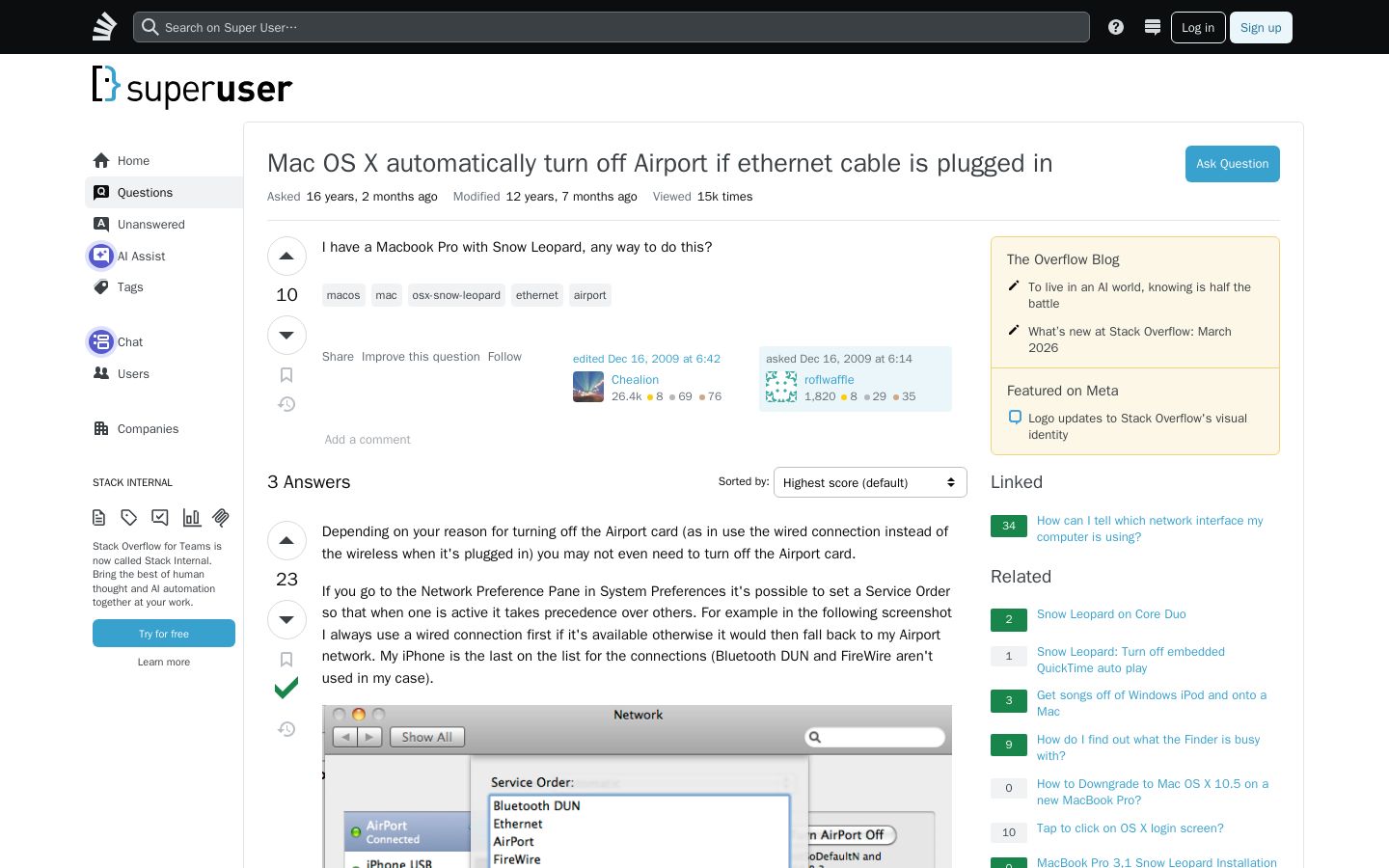Viewport: 1389px width, 868px height.
Task: Downvote the question with score 10
Action: [x=286, y=335]
